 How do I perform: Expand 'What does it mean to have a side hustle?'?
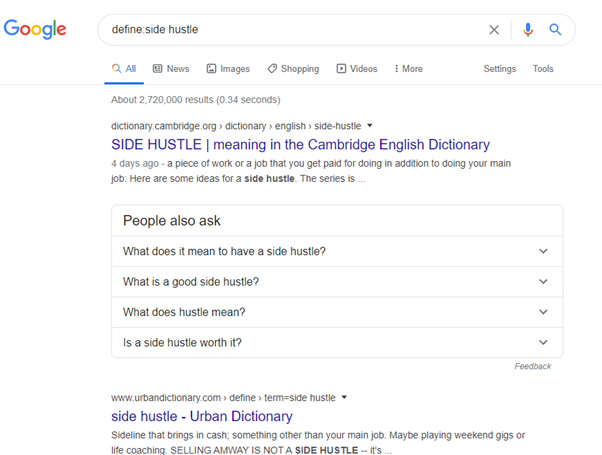(337, 251)
